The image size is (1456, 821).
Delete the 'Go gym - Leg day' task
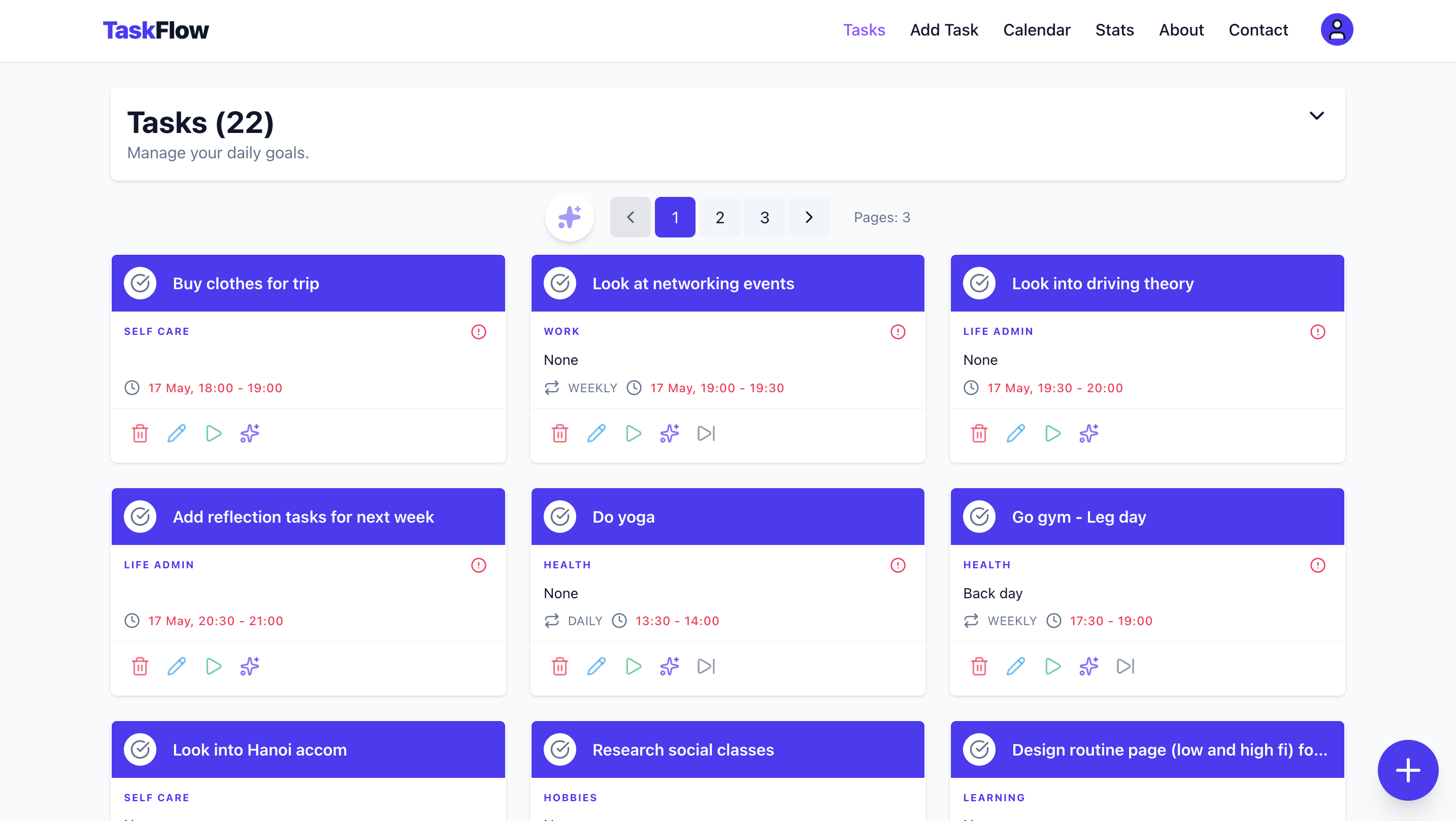979,666
